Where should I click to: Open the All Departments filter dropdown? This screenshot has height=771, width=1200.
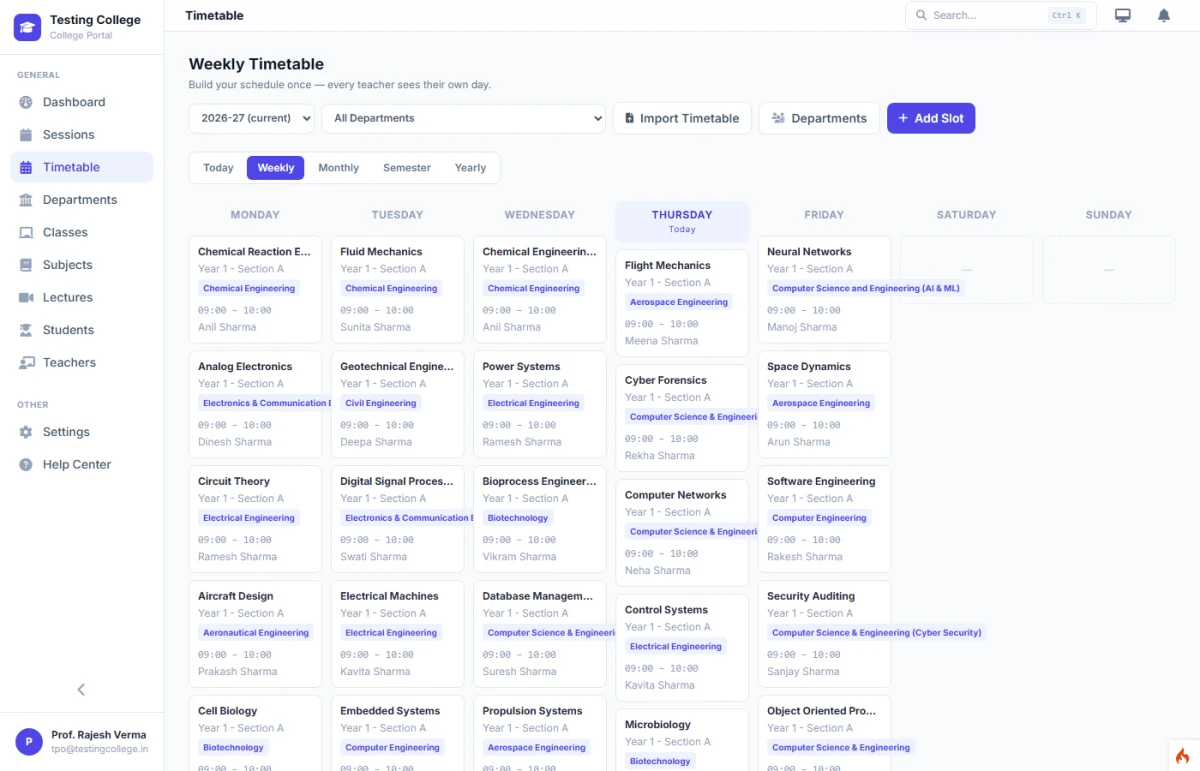tap(464, 118)
